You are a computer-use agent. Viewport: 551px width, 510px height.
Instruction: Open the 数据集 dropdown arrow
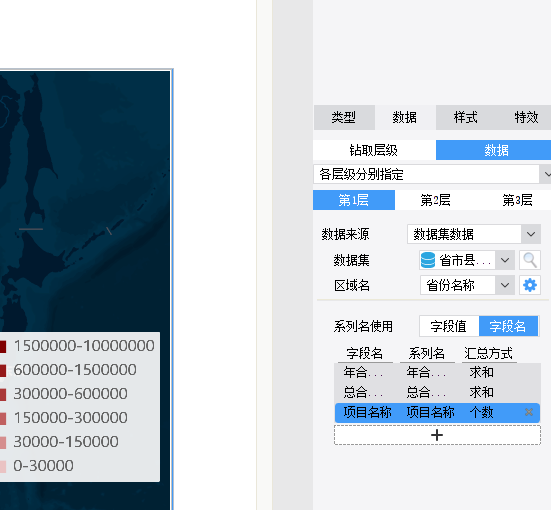coord(505,260)
